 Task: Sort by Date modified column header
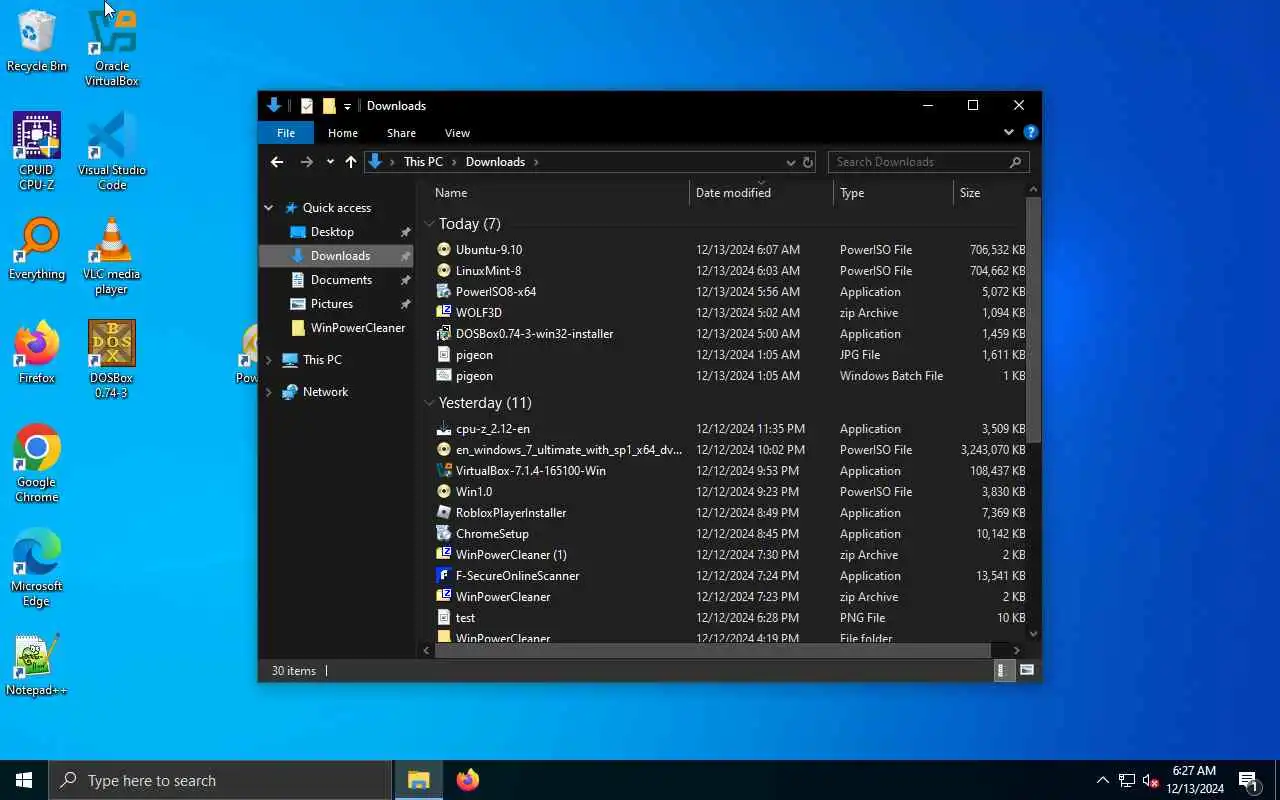(x=761, y=193)
